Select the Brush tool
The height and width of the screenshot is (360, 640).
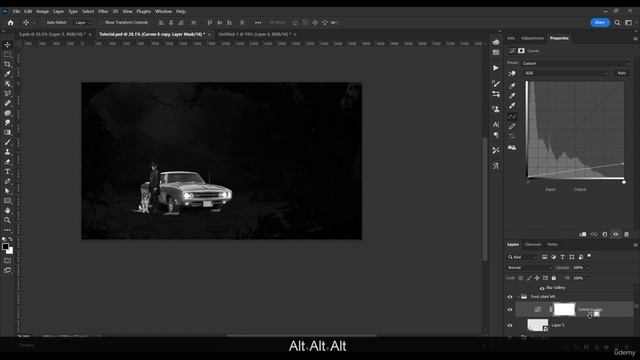(x=7, y=142)
